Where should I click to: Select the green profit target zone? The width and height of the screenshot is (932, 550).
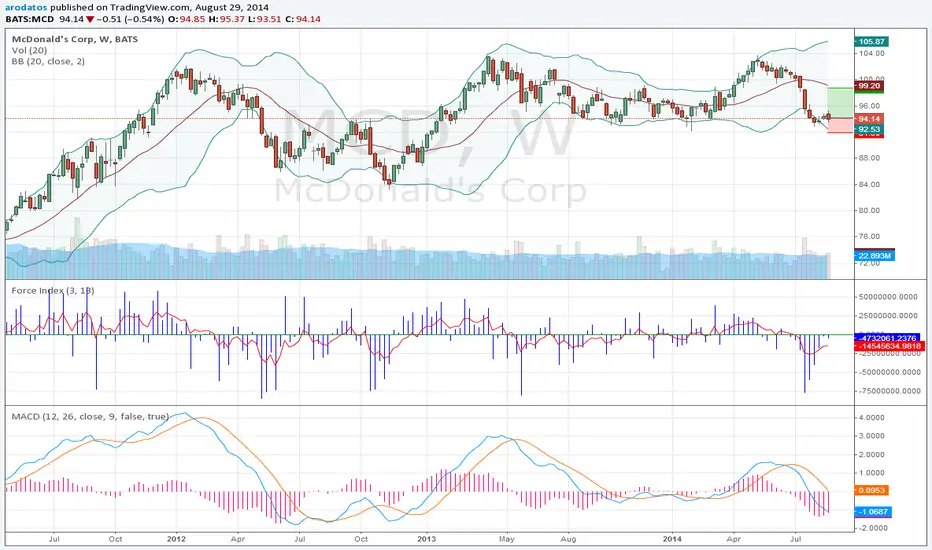pyautogui.click(x=840, y=103)
